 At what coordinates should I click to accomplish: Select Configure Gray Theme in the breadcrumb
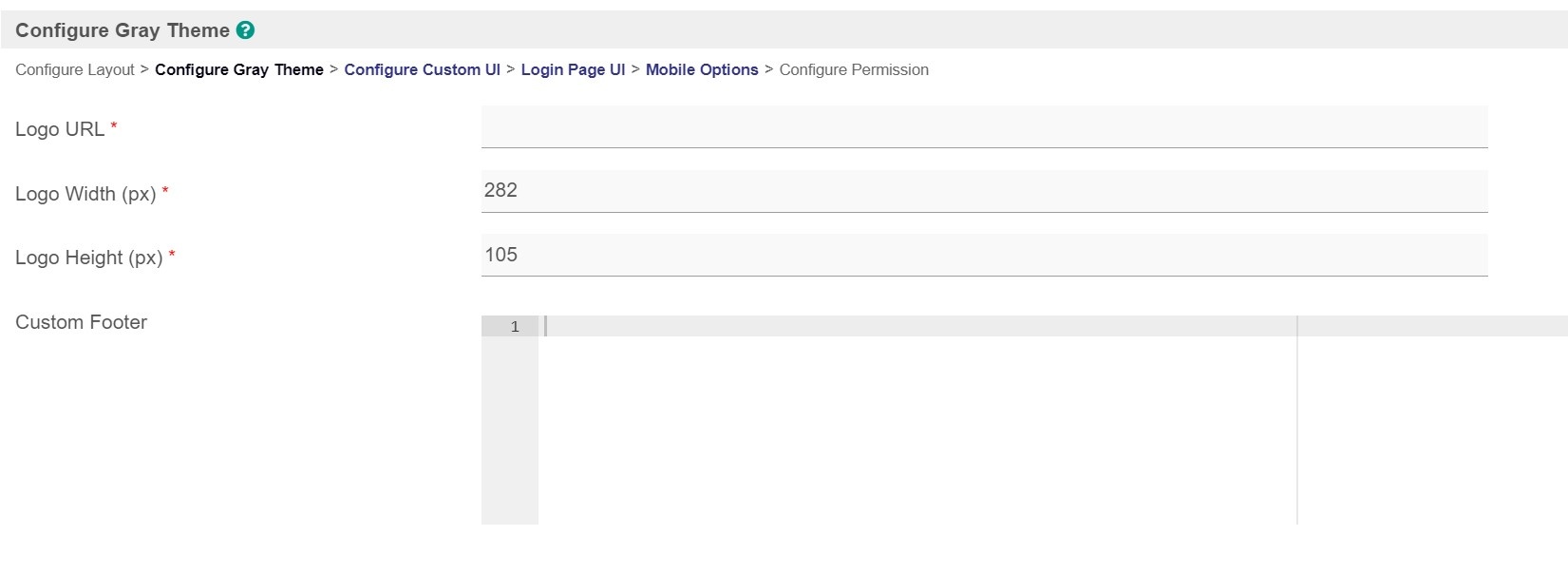(x=239, y=70)
